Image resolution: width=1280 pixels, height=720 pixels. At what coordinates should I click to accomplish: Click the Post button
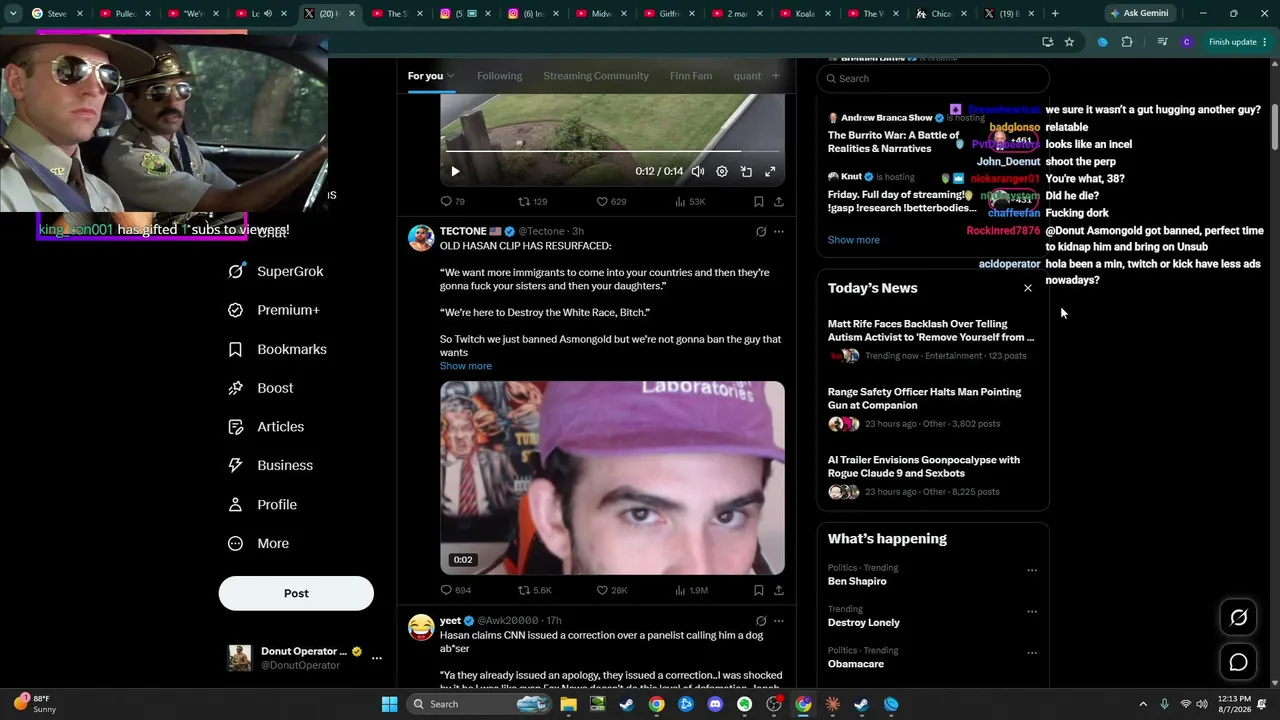click(x=296, y=593)
